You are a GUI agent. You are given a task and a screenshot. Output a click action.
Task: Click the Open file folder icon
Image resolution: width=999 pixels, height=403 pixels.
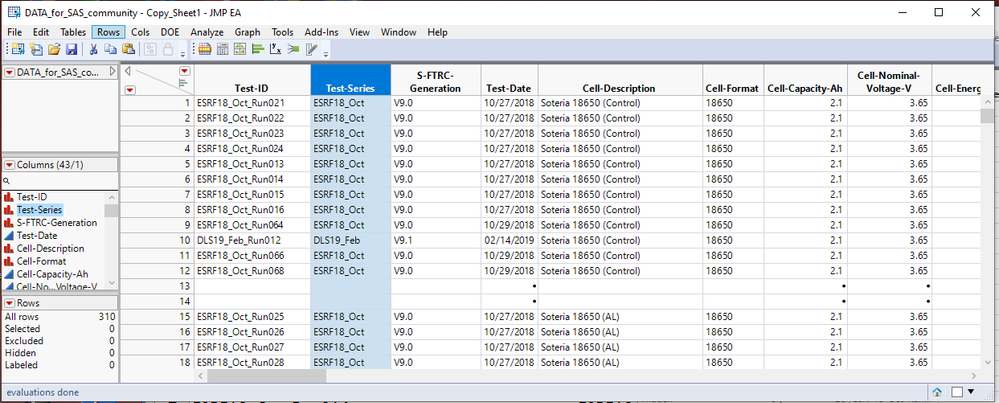point(54,48)
